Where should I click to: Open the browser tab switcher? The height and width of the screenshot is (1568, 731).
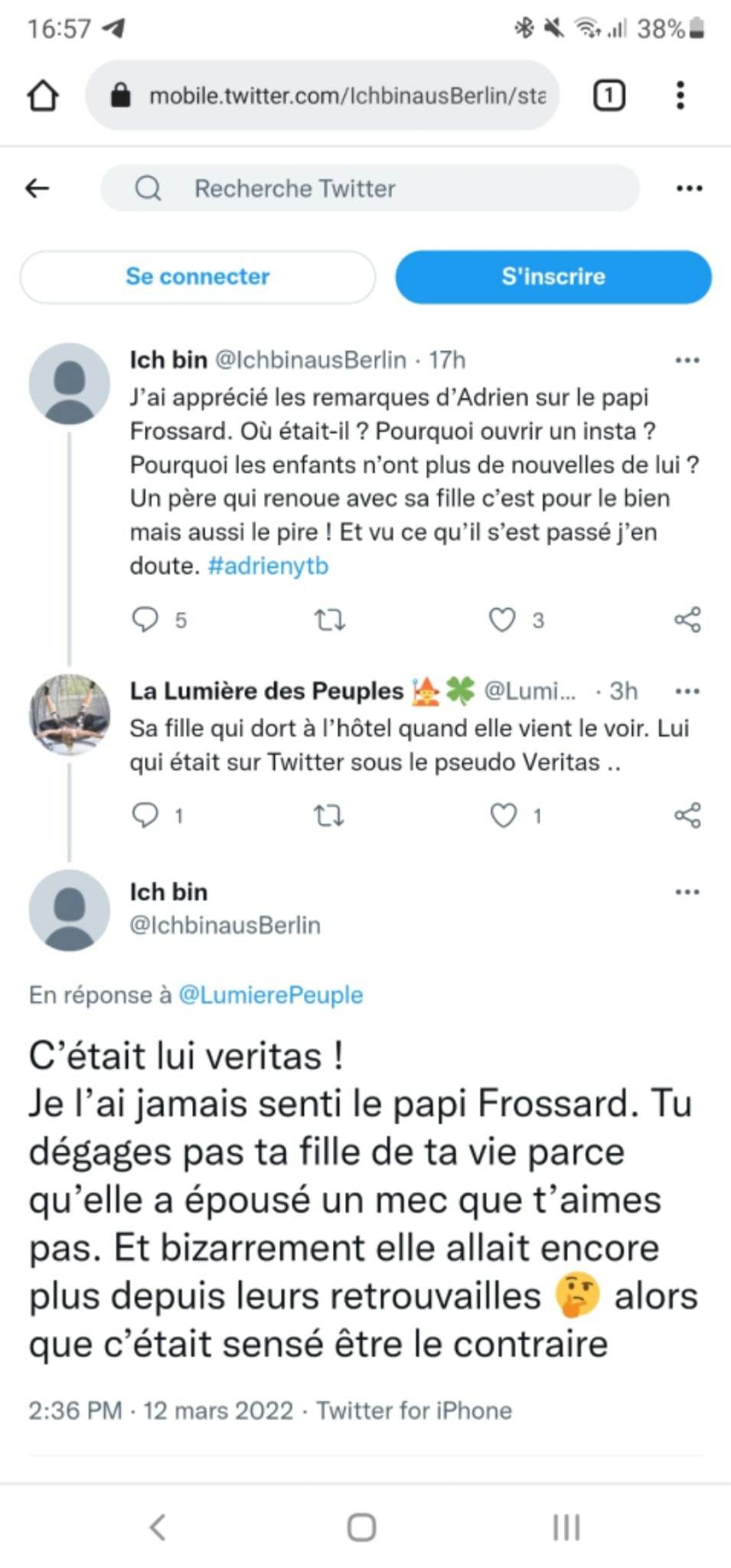tap(609, 96)
